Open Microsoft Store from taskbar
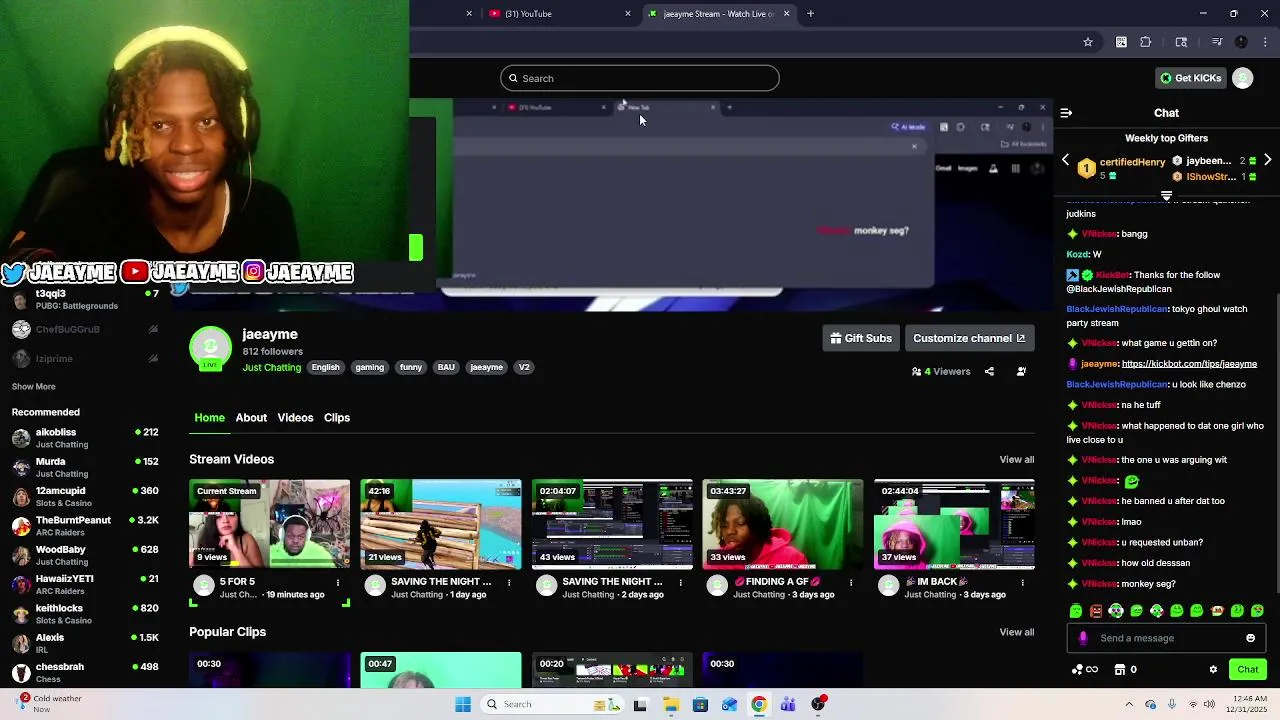This screenshot has height=720, width=1280. pos(700,704)
